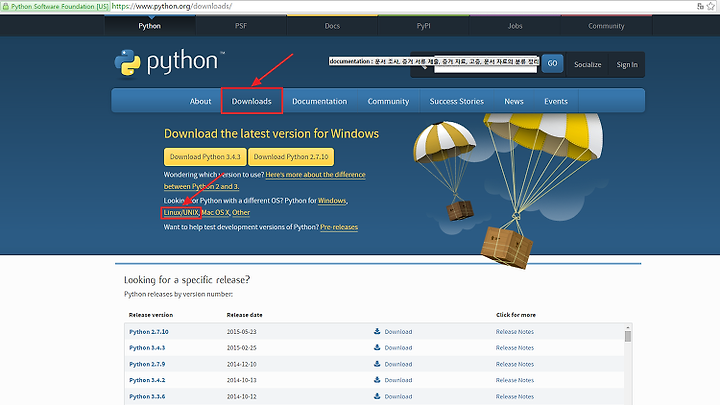Click download icon for Python 3.4.3
The width and height of the screenshot is (720, 405).
point(377,347)
